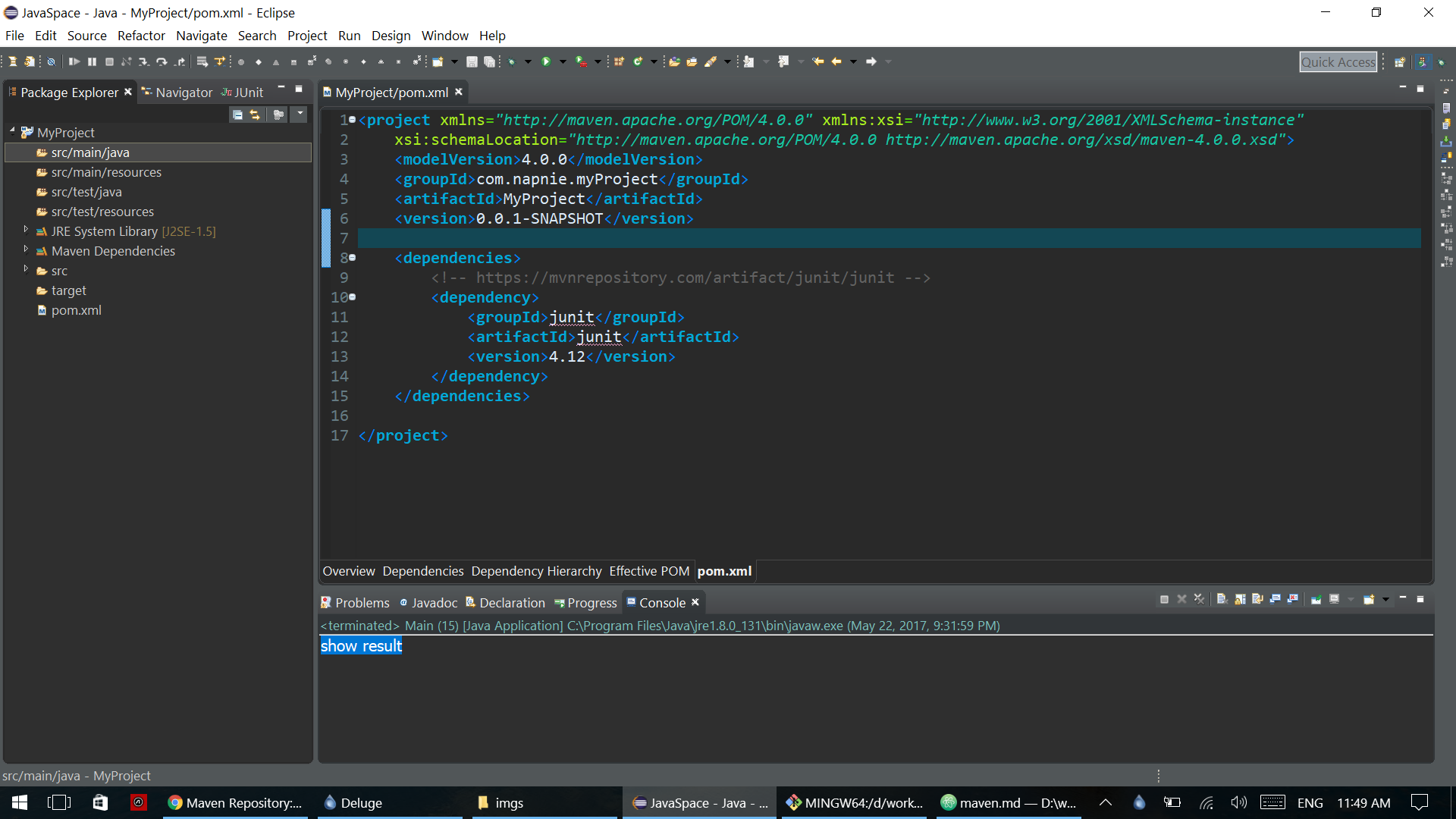The width and height of the screenshot is (1456, 819).
Task: Click the Resume debug icon
Action: [x=74, y=61]
